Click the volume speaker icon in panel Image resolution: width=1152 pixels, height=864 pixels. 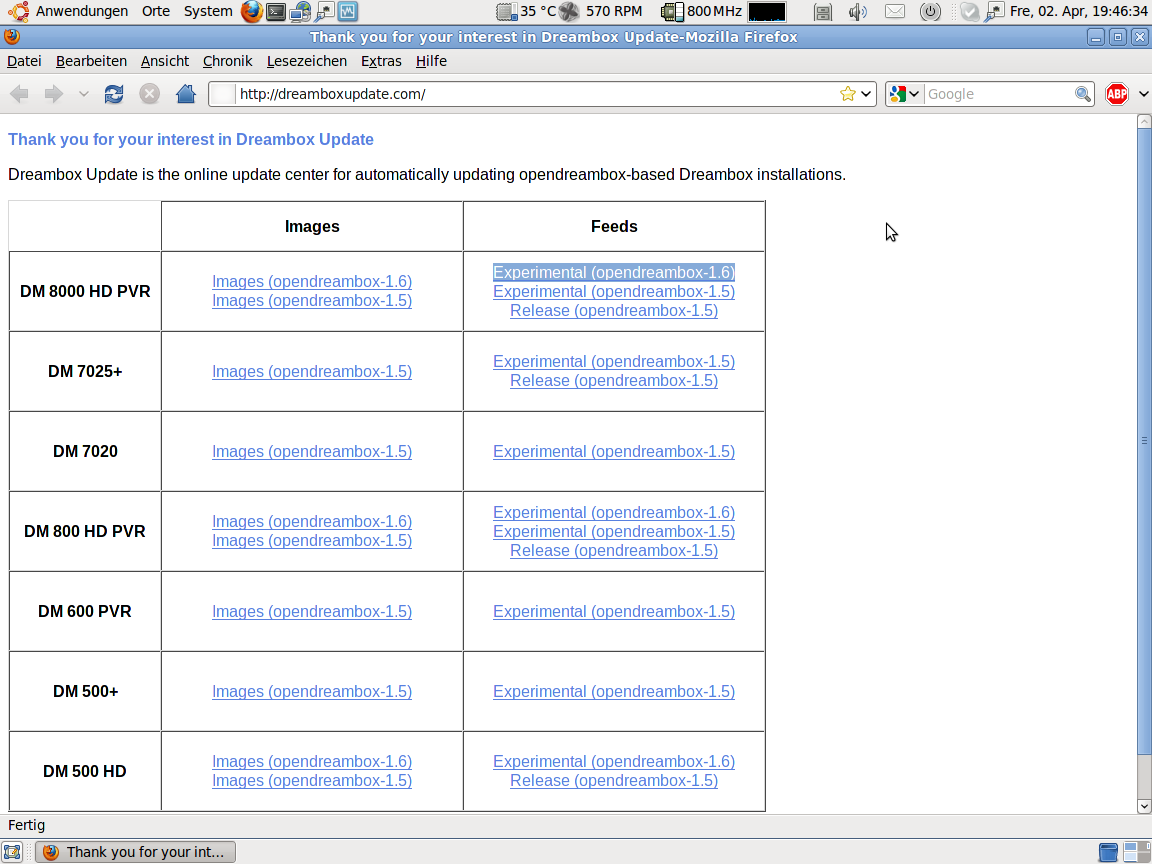tap(857, 12)
